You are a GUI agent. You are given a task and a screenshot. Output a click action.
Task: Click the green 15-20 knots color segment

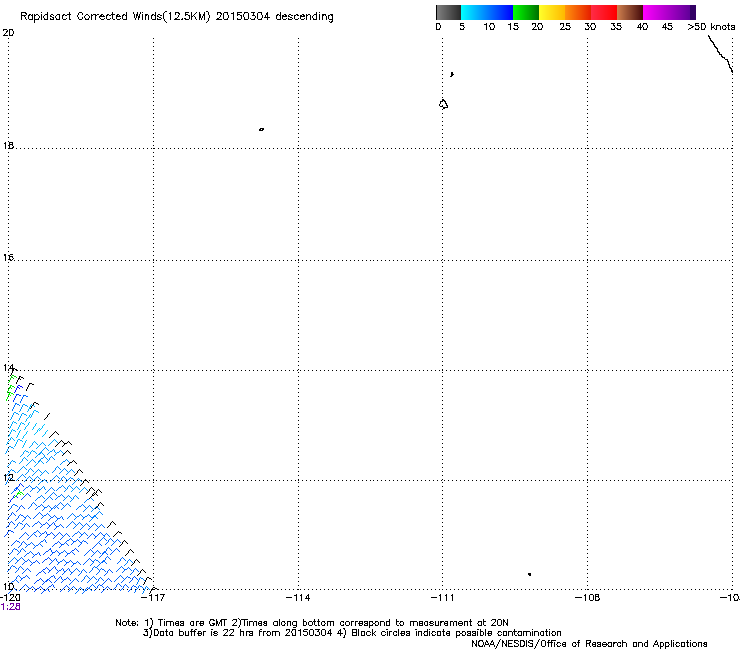click(526, 12)
